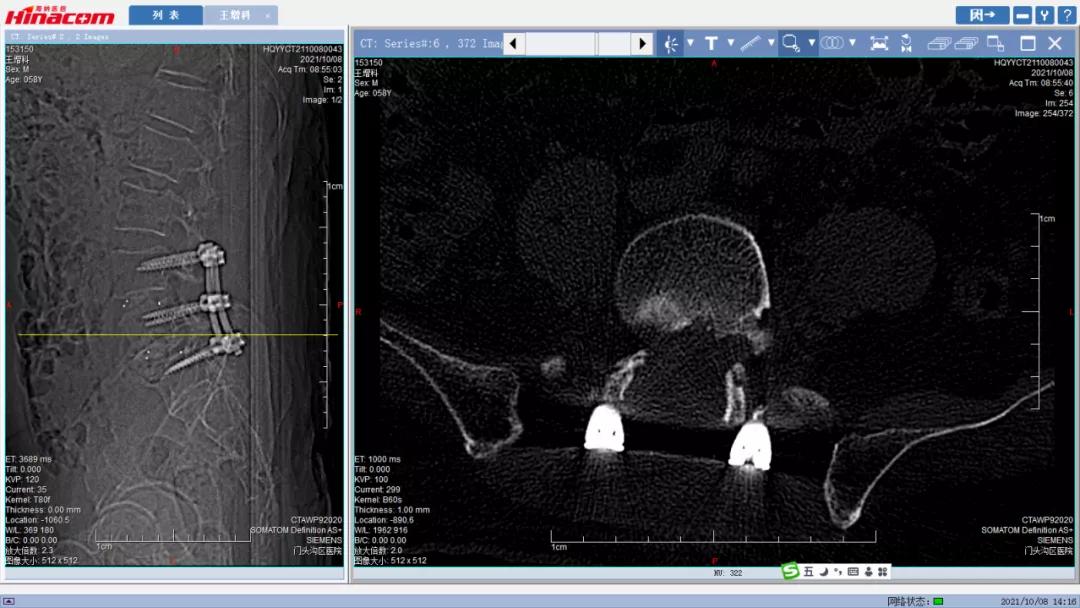
Task: Click the vertebral body in axial CT image
Action: coord(692,275)
